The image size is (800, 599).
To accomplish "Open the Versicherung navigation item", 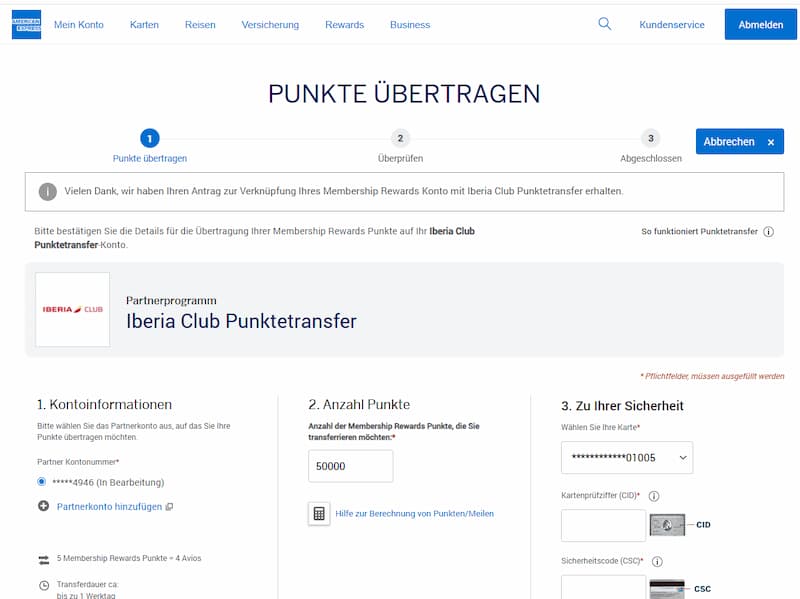I will [270, 24].
